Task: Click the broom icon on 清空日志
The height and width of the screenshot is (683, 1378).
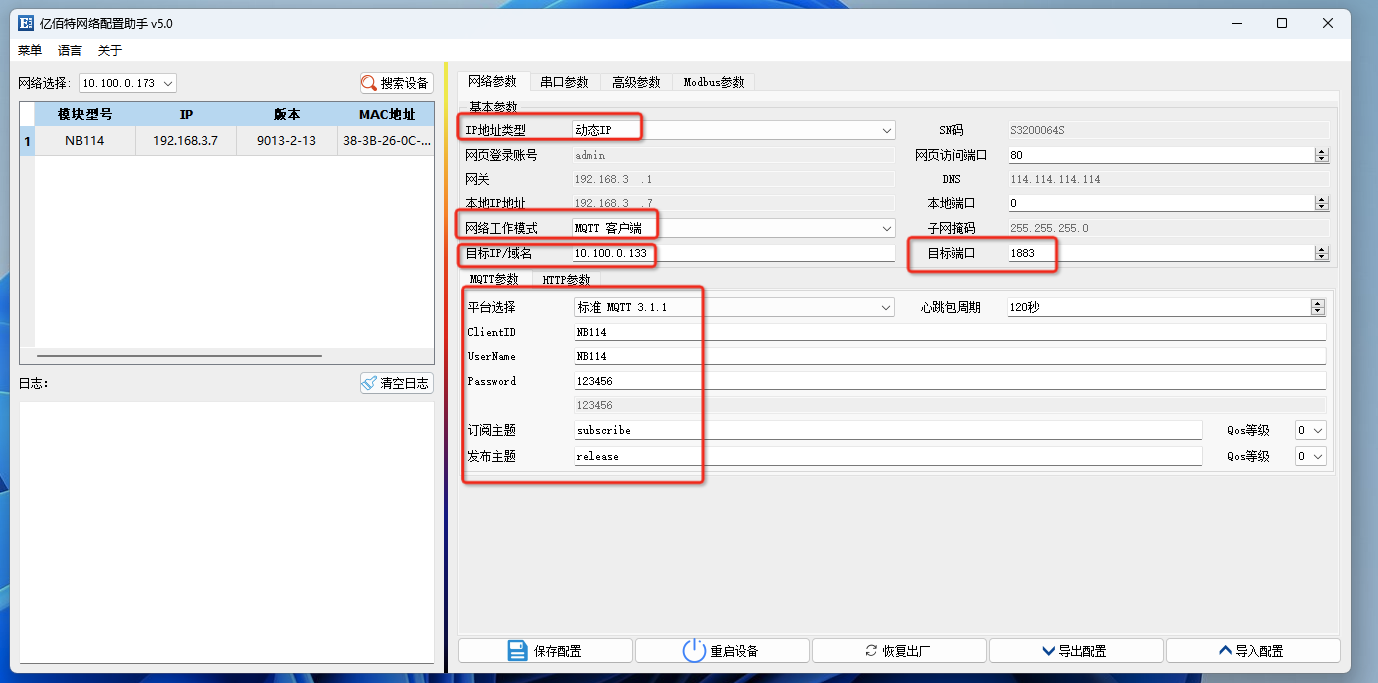Action: (368, 382)
